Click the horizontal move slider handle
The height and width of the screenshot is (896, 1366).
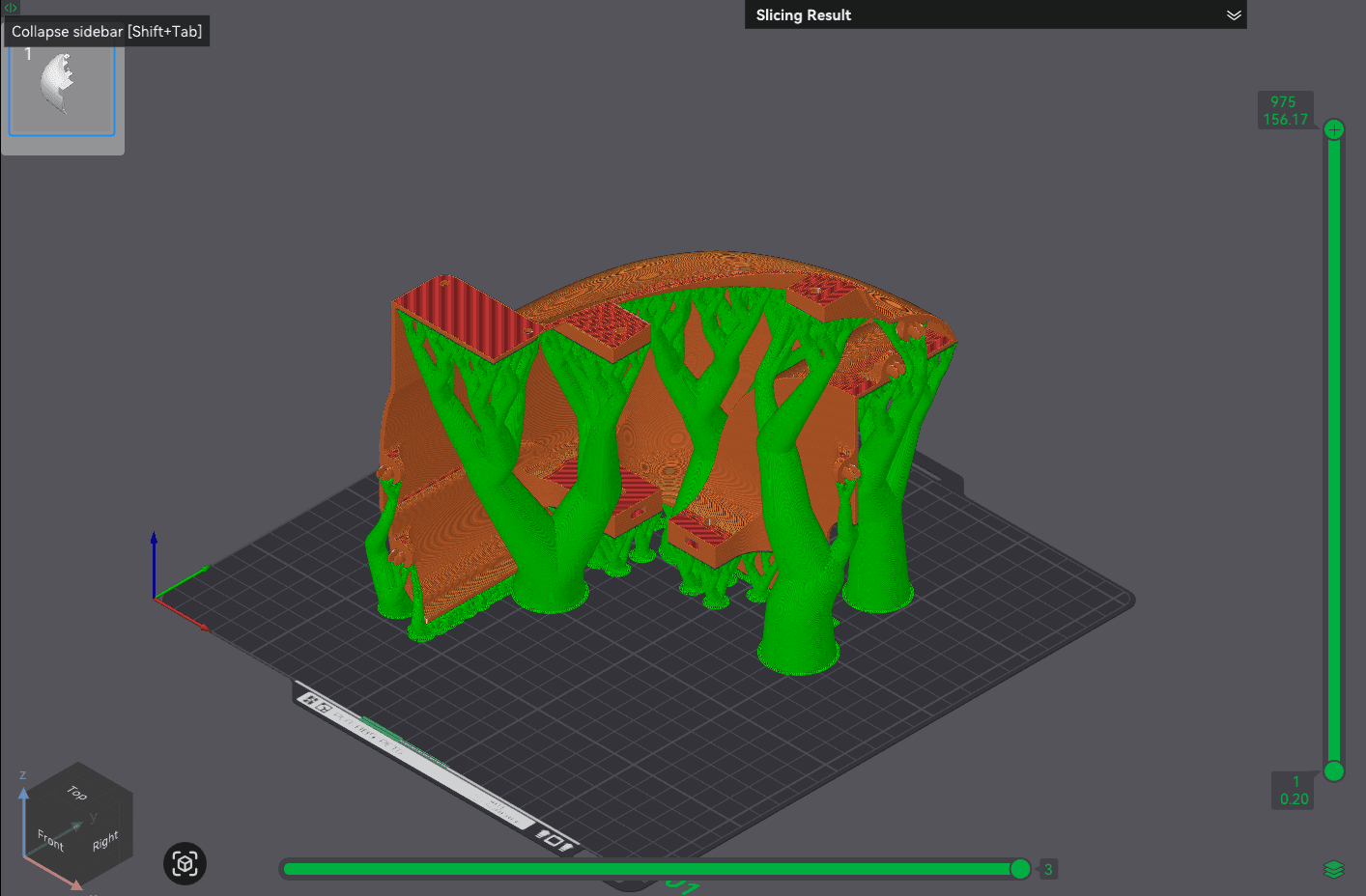click(x=1020, y=868)
